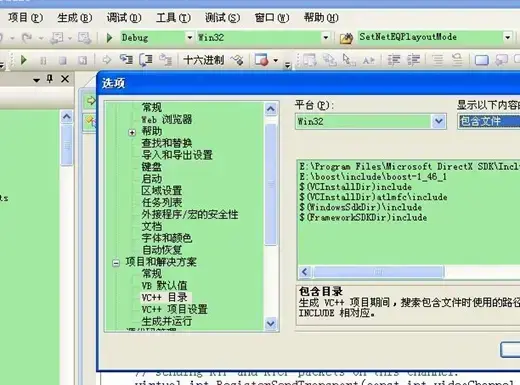520x385 pixels.
Task: Click the Decrease Indent icon
Action: 394,60
